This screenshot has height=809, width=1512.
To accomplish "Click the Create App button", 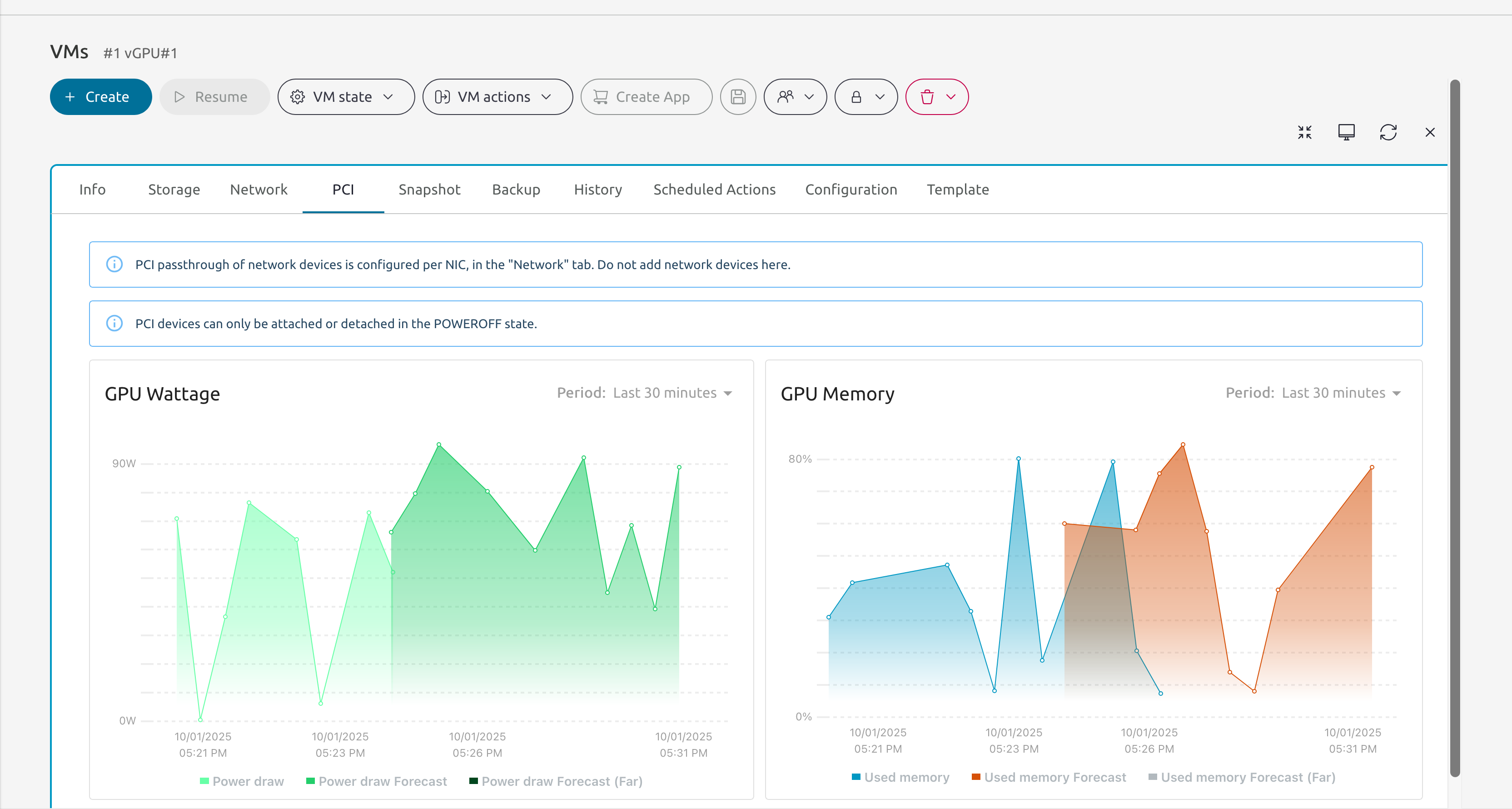I will (x=646, y=97).
